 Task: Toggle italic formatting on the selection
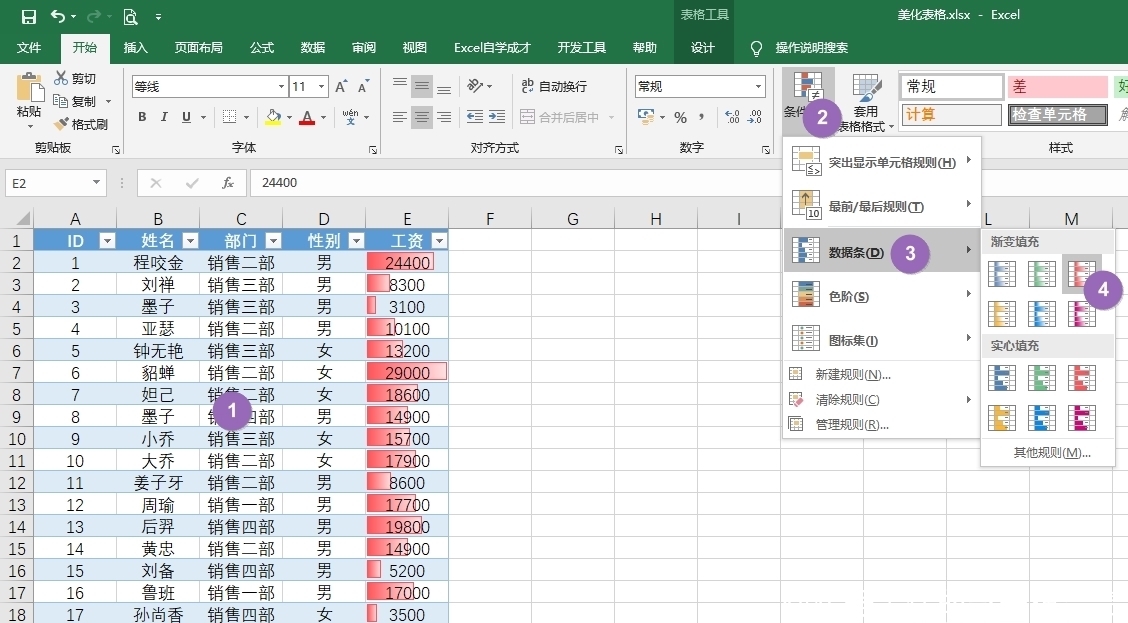[163, 117]
